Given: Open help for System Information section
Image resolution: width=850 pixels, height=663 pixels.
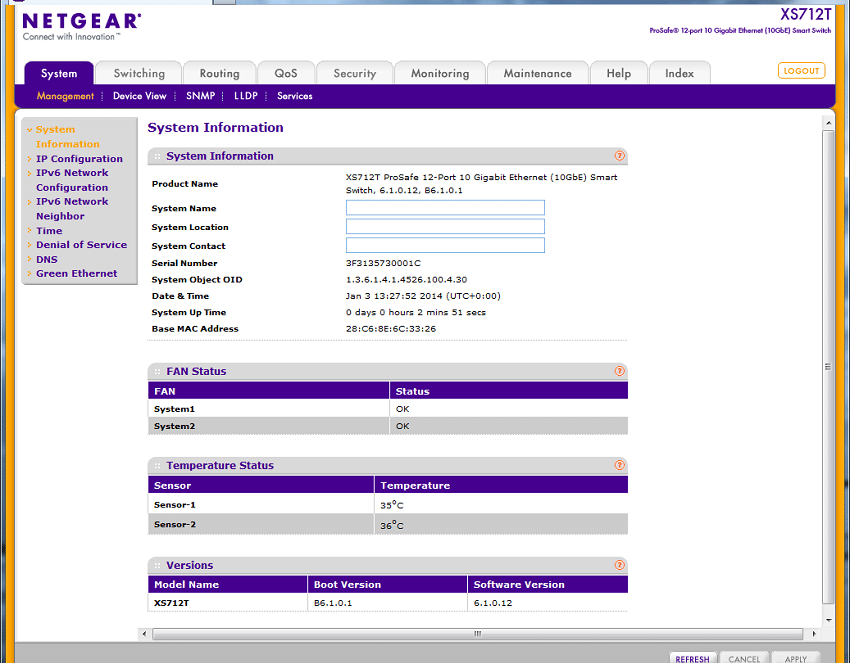Looking at the screenshot, I should pos(620,156).
